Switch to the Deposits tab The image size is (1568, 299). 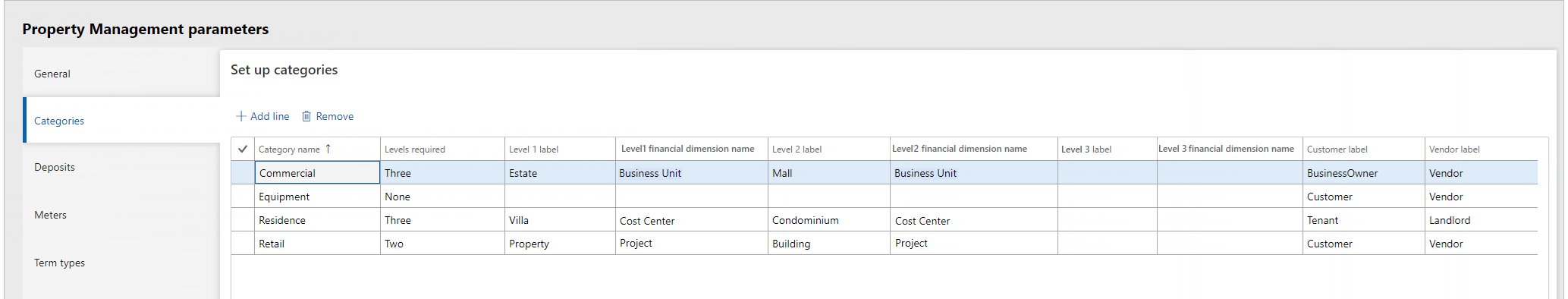121,167
